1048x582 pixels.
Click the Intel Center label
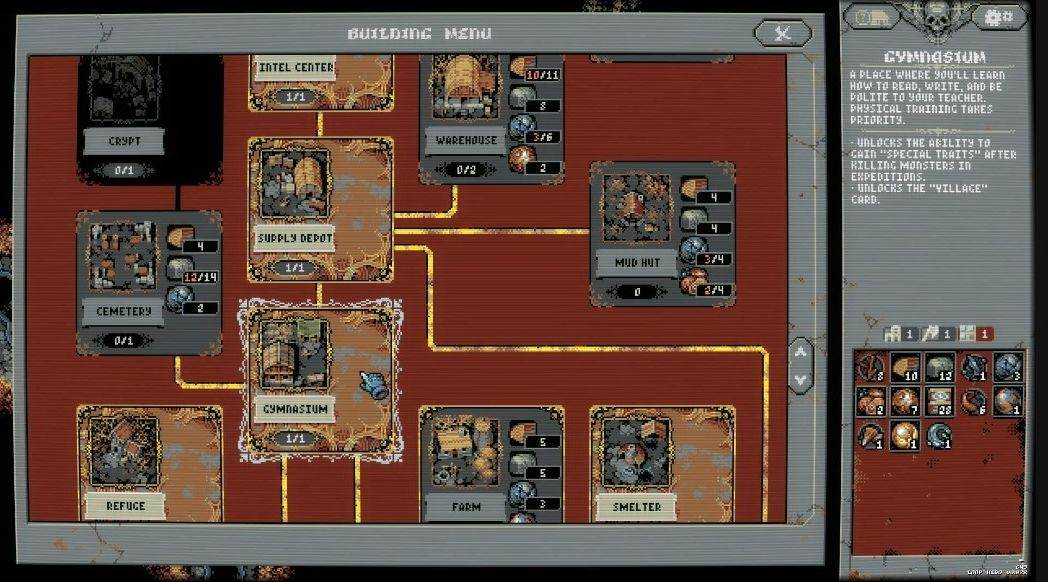[295, 68]
